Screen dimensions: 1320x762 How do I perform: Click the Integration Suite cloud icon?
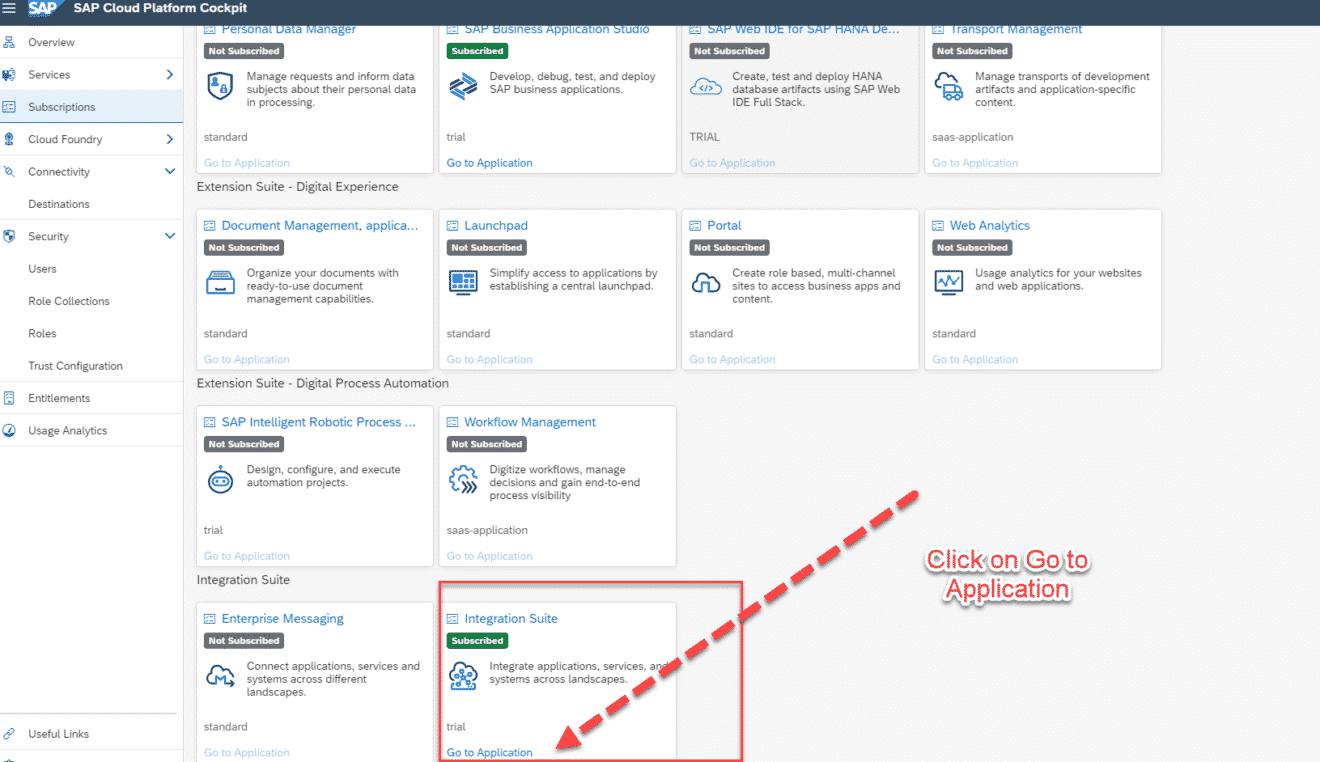463,676
